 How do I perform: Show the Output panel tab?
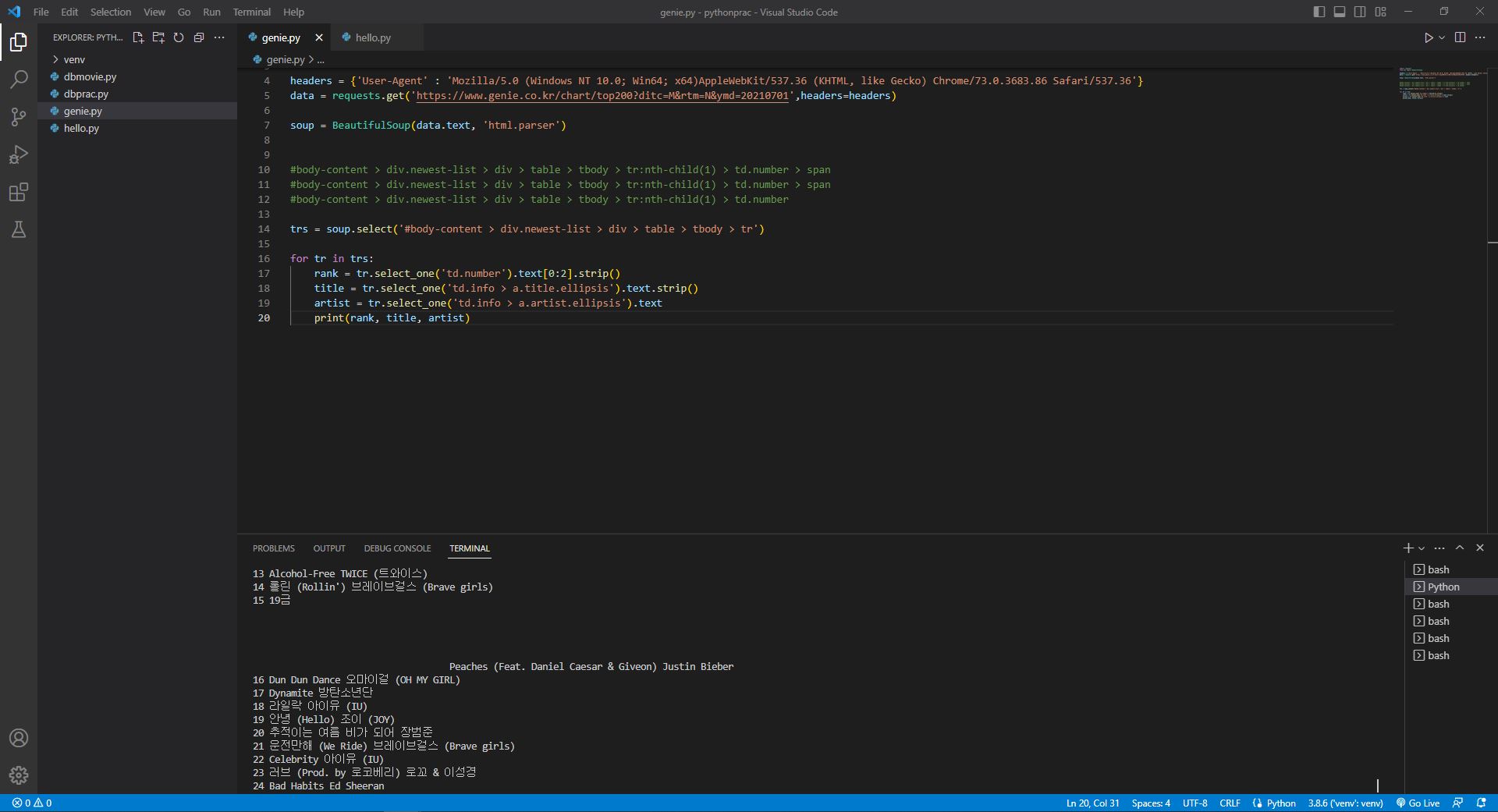[x=329, y=548]
